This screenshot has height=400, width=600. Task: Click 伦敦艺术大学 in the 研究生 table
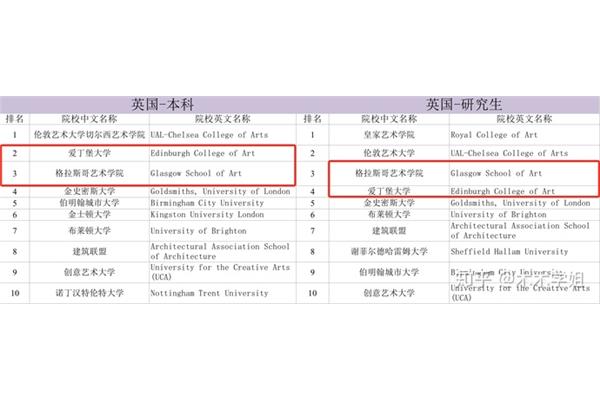click(389, 153)
